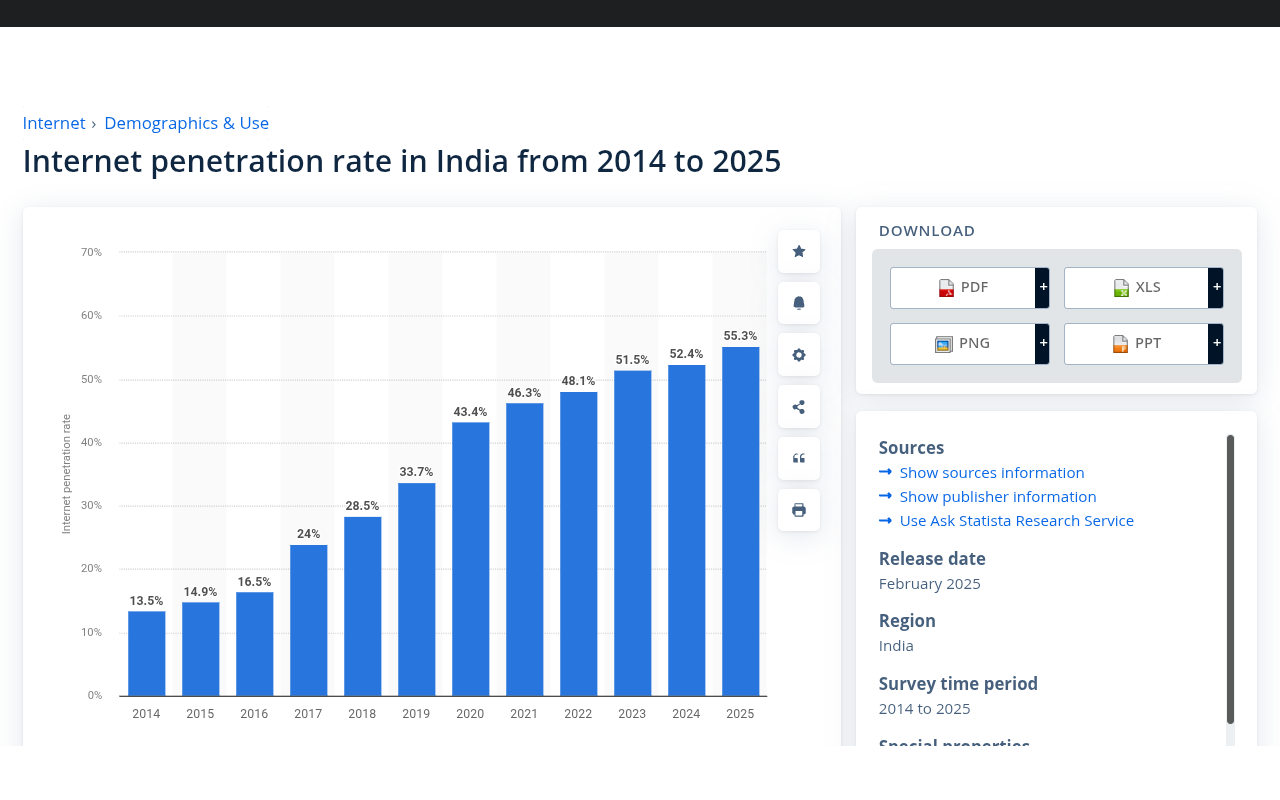Screen dimensions: 1280x800
Task: Download chart as PPT
Action: [x=1136, y=344]
